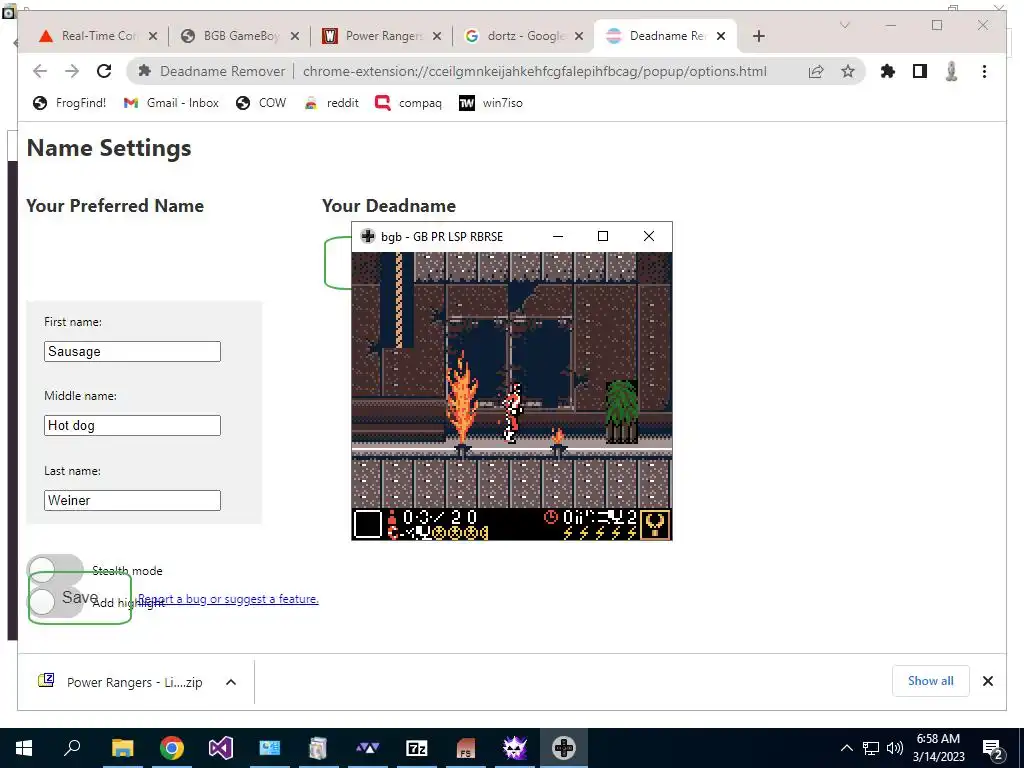This screenshot has width=1024, height=768.
Task: Click the Last name field containing Weiner
Action: pos(133,500)
